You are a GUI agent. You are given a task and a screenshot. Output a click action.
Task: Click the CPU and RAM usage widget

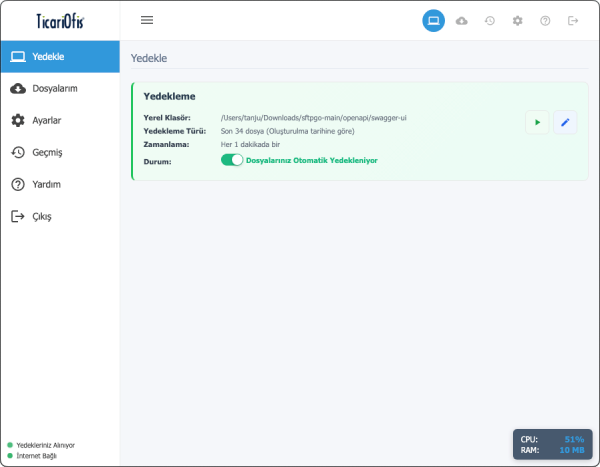552,444
